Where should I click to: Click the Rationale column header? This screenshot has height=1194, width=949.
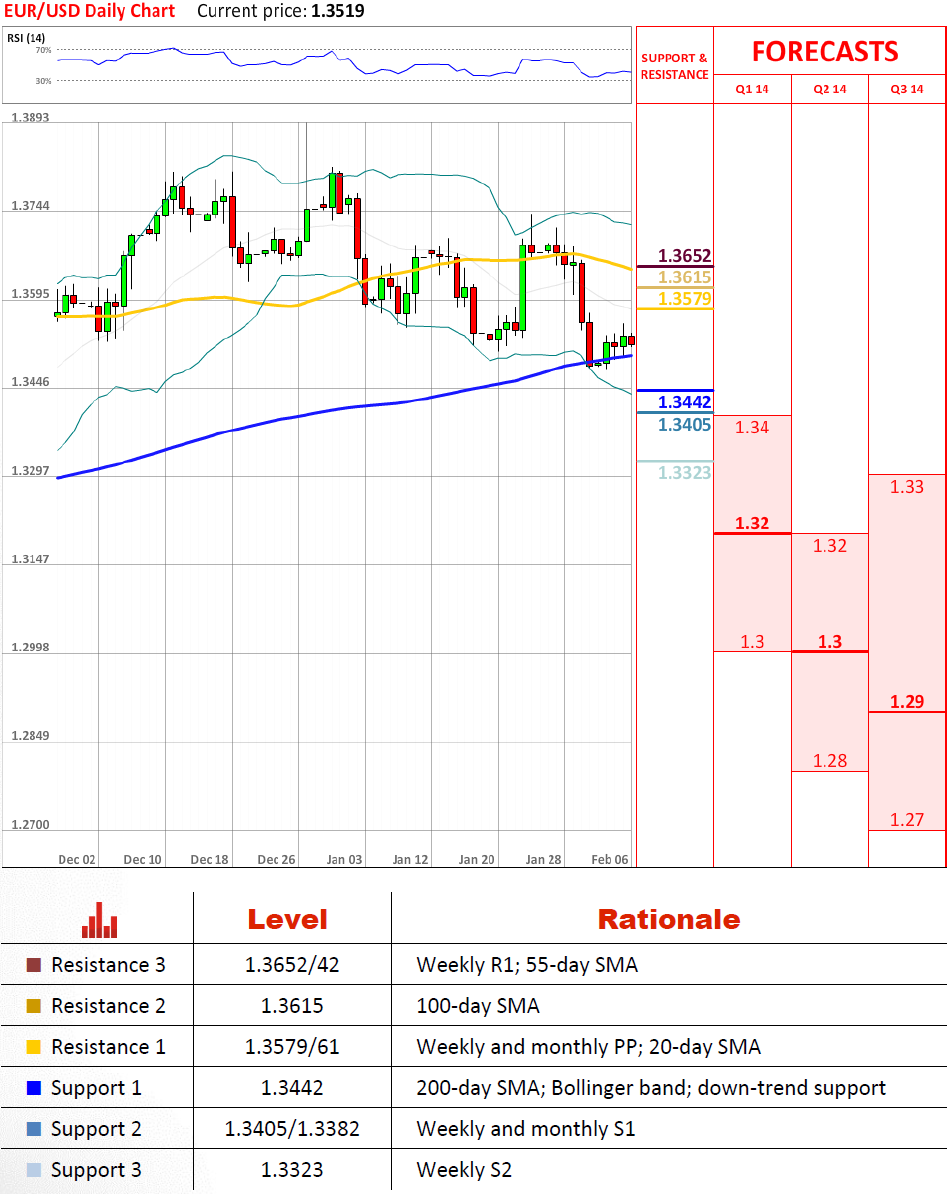tap(669, 920)
